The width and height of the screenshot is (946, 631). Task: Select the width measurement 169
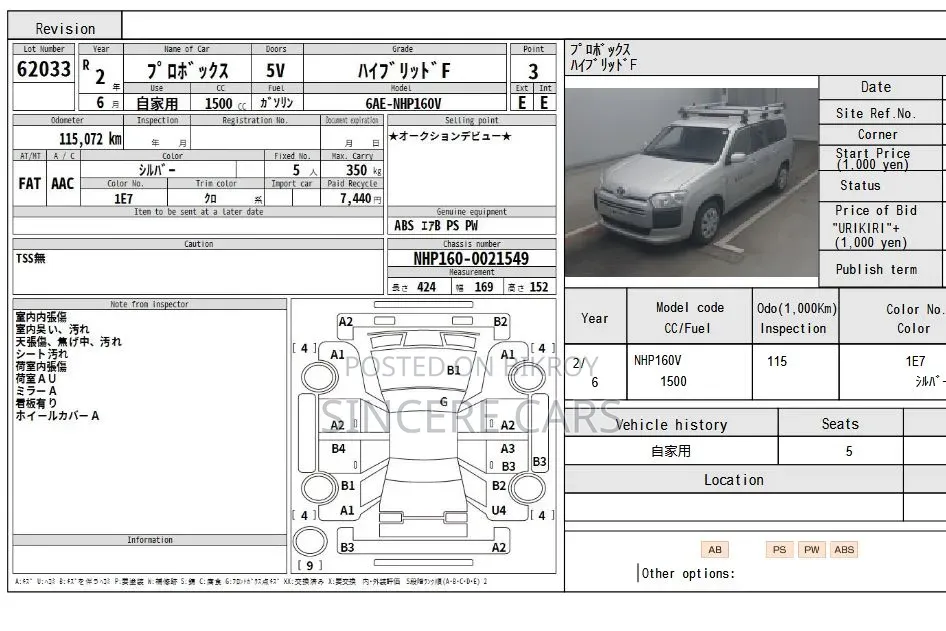click(484, 287)
